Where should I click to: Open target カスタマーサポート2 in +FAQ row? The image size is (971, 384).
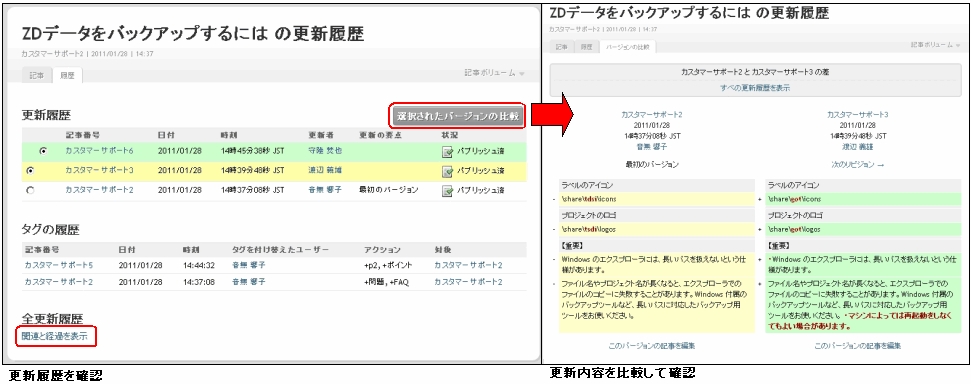pyautogui.click(x=468, y=282)
